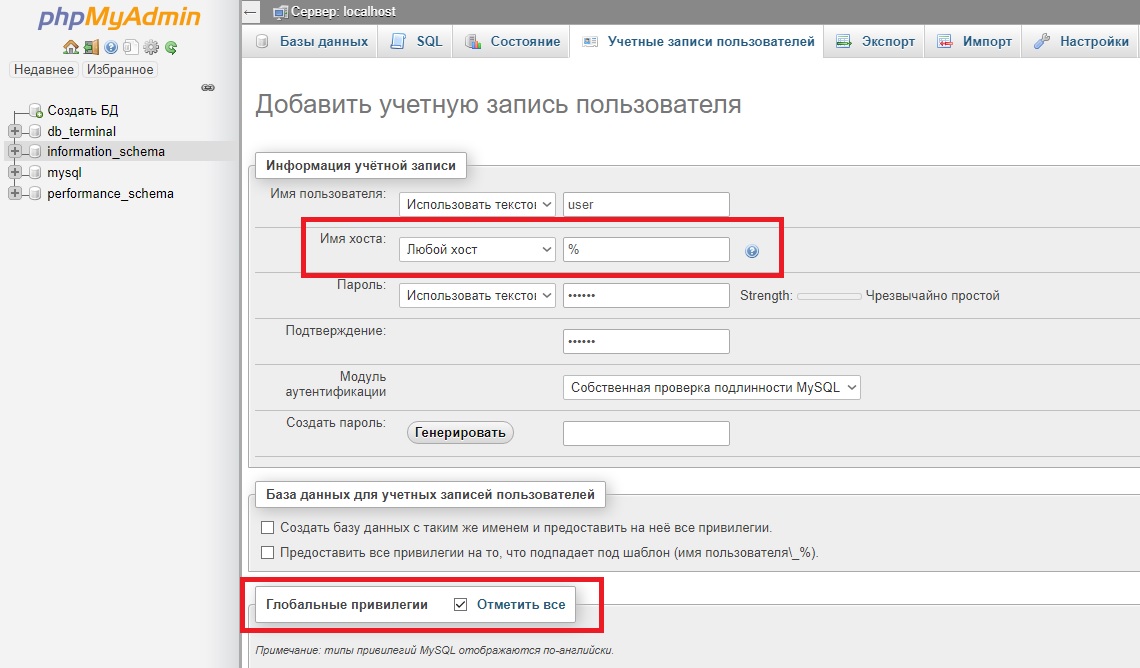
Task: Expand the mysql tree node
Action: click(x=15, y=172)
